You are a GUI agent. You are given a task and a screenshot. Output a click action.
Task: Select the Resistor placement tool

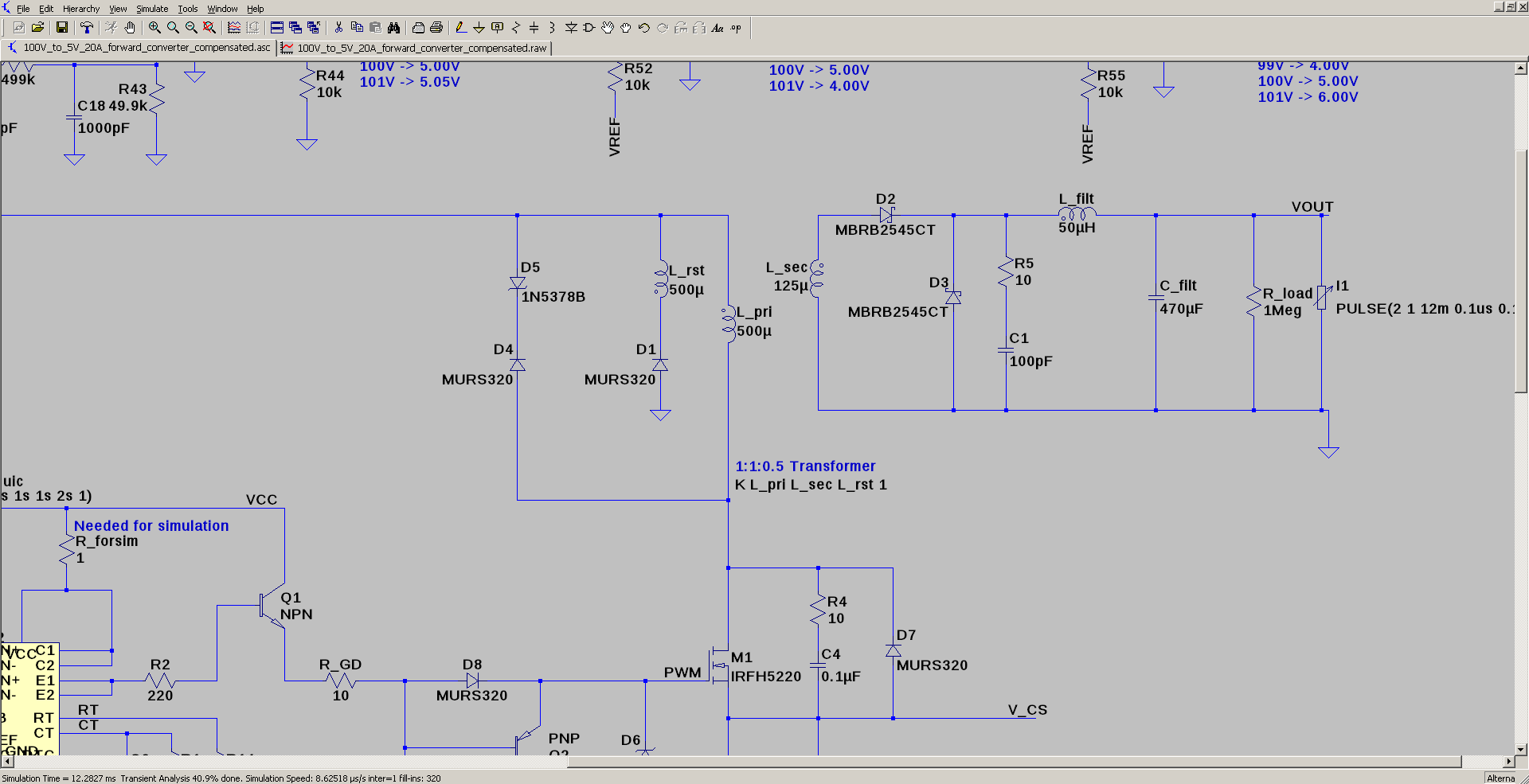click(x=516, y=28)
